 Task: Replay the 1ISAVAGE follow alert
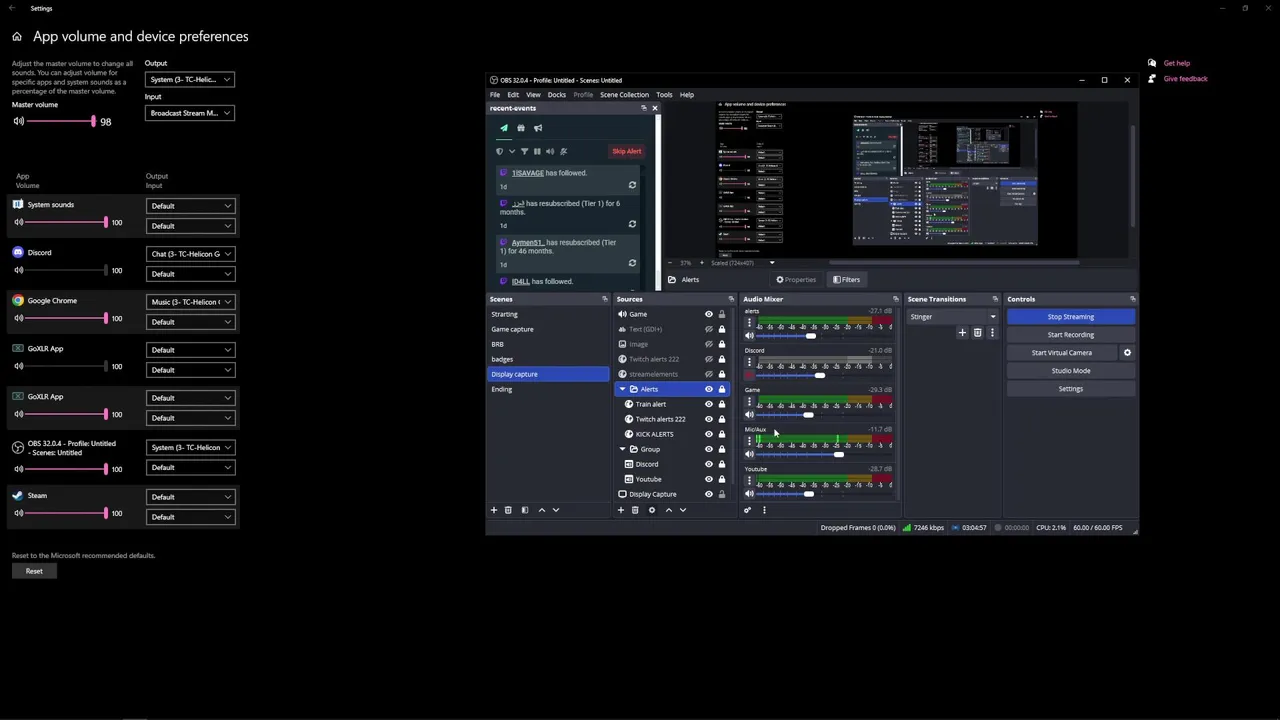pyautogui.click(x=632, y=185)
